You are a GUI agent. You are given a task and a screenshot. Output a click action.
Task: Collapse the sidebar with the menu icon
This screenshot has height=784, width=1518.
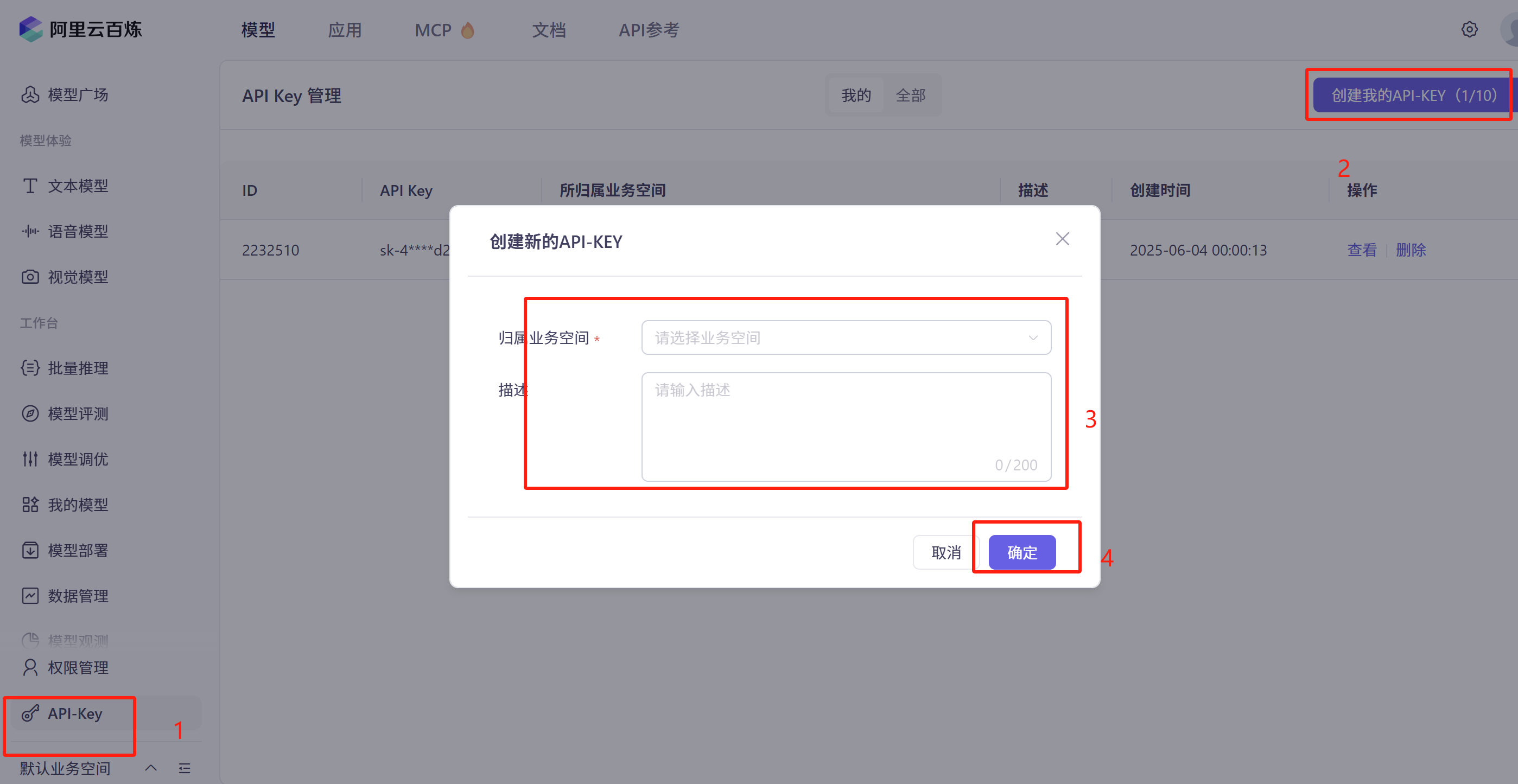185,768
